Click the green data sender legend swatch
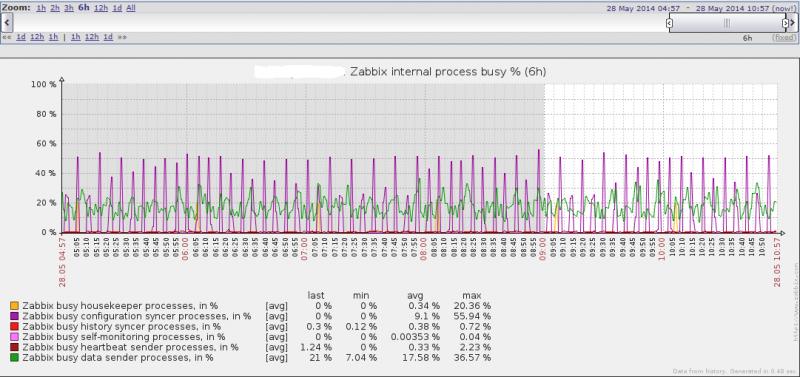The image size is (800, 377). click(x=14, y=358)
